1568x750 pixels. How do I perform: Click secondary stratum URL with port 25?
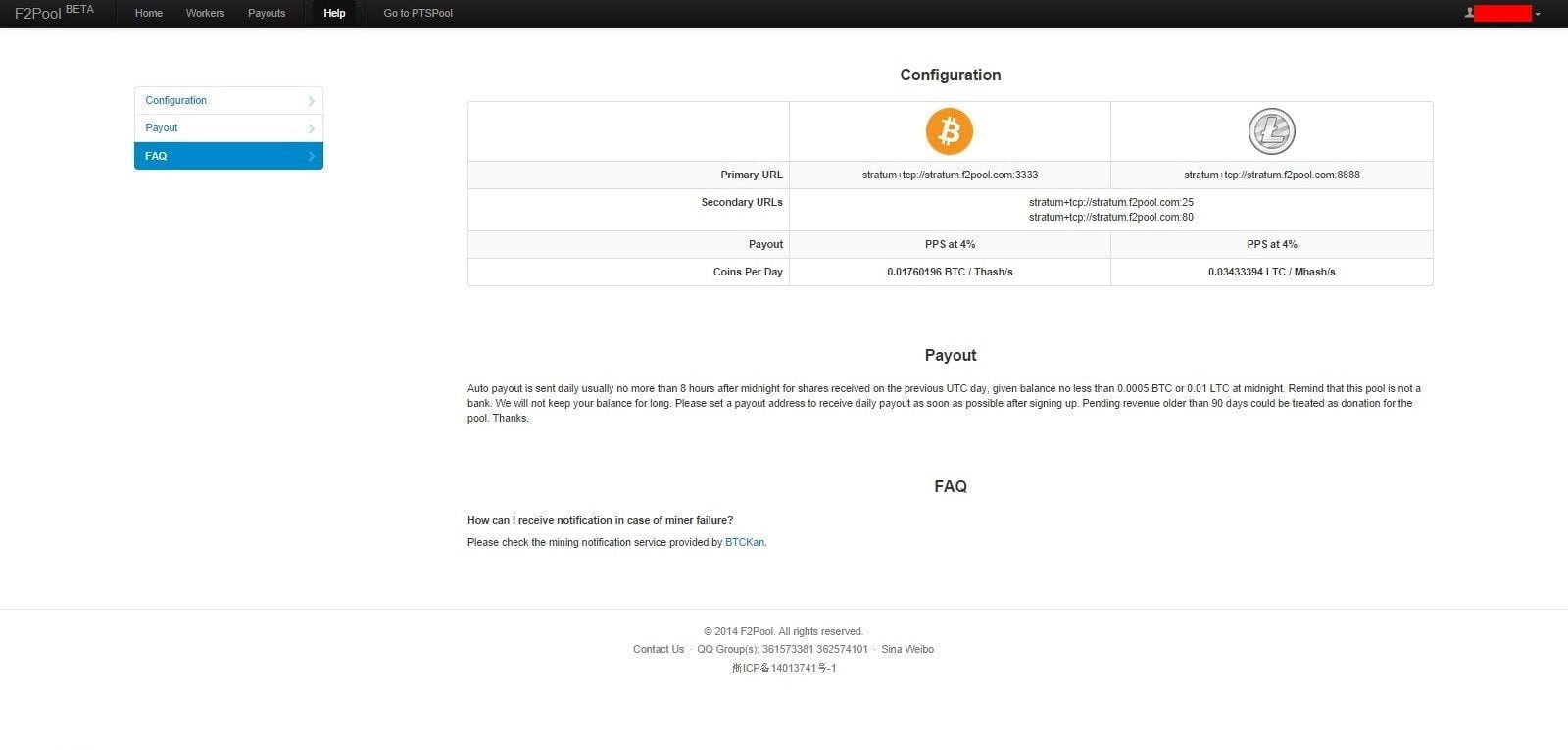pos(1111,202)
